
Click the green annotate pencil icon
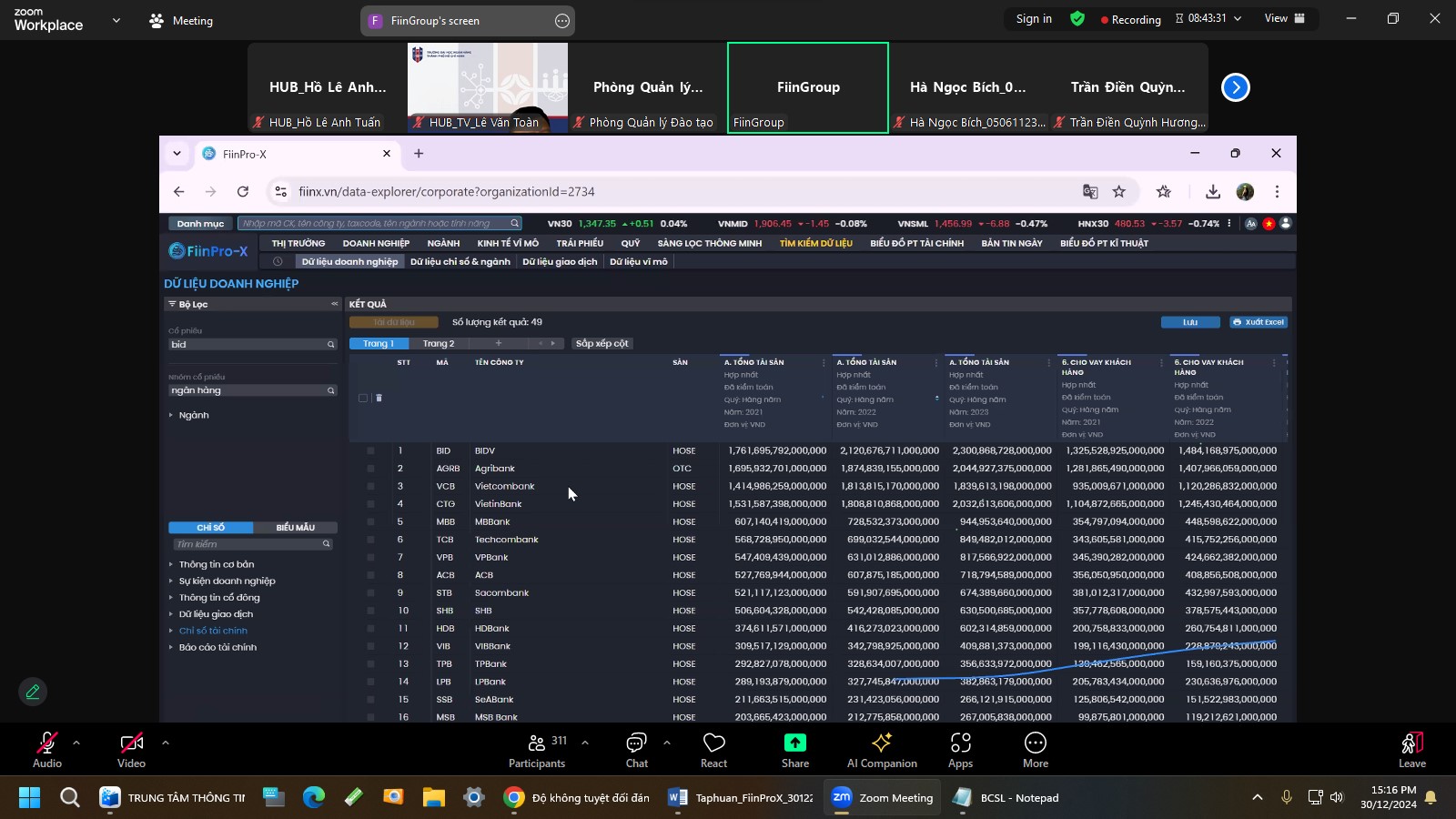[x=33, y=692]
